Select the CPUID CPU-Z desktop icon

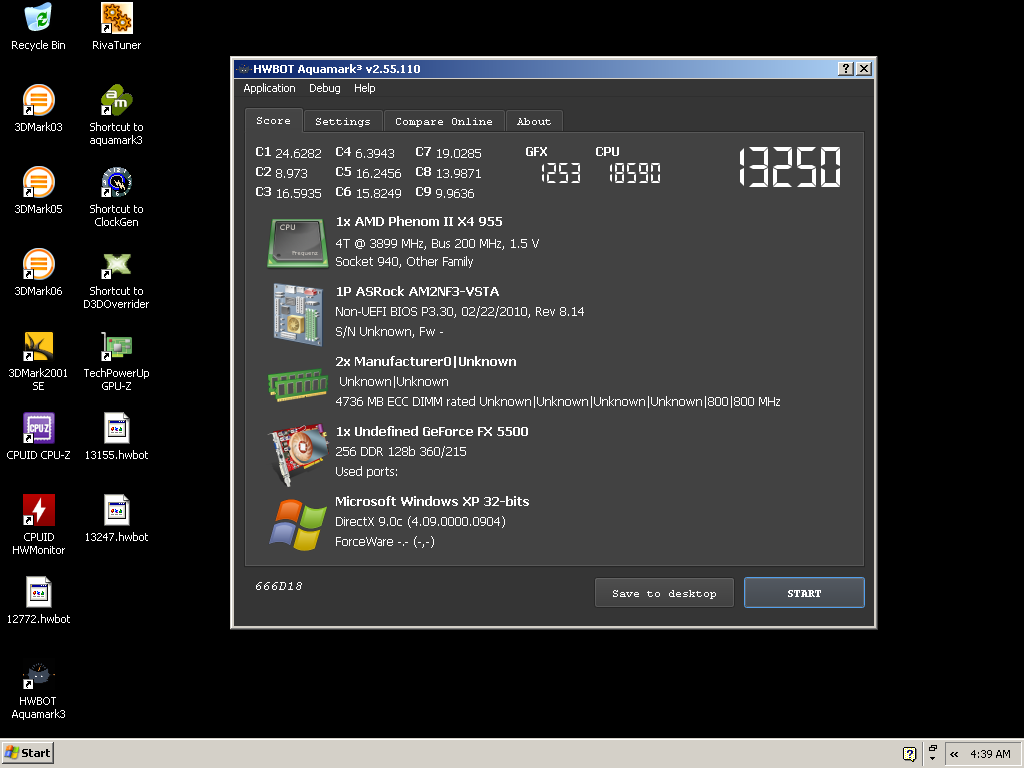[39, 437]
